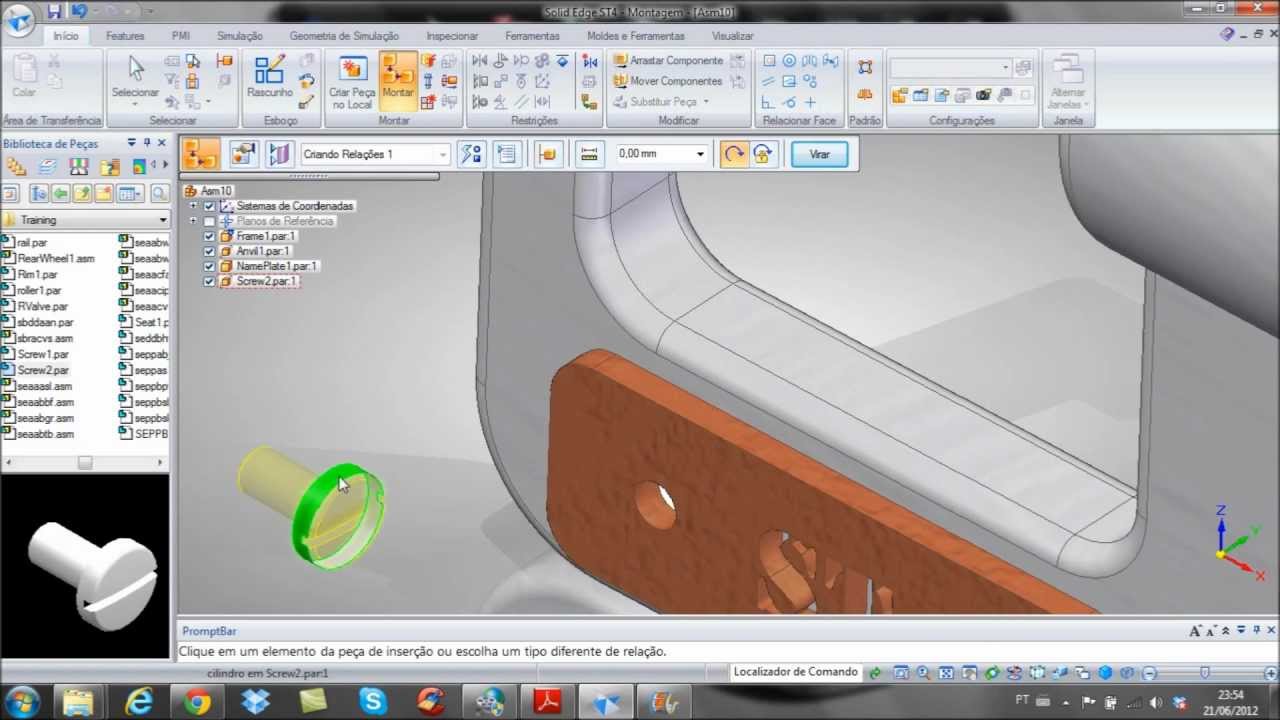Viewport: 1280px width, 720px height.
Task: Switch to the Simulação ribbon tab
Action: pos(240,36)
